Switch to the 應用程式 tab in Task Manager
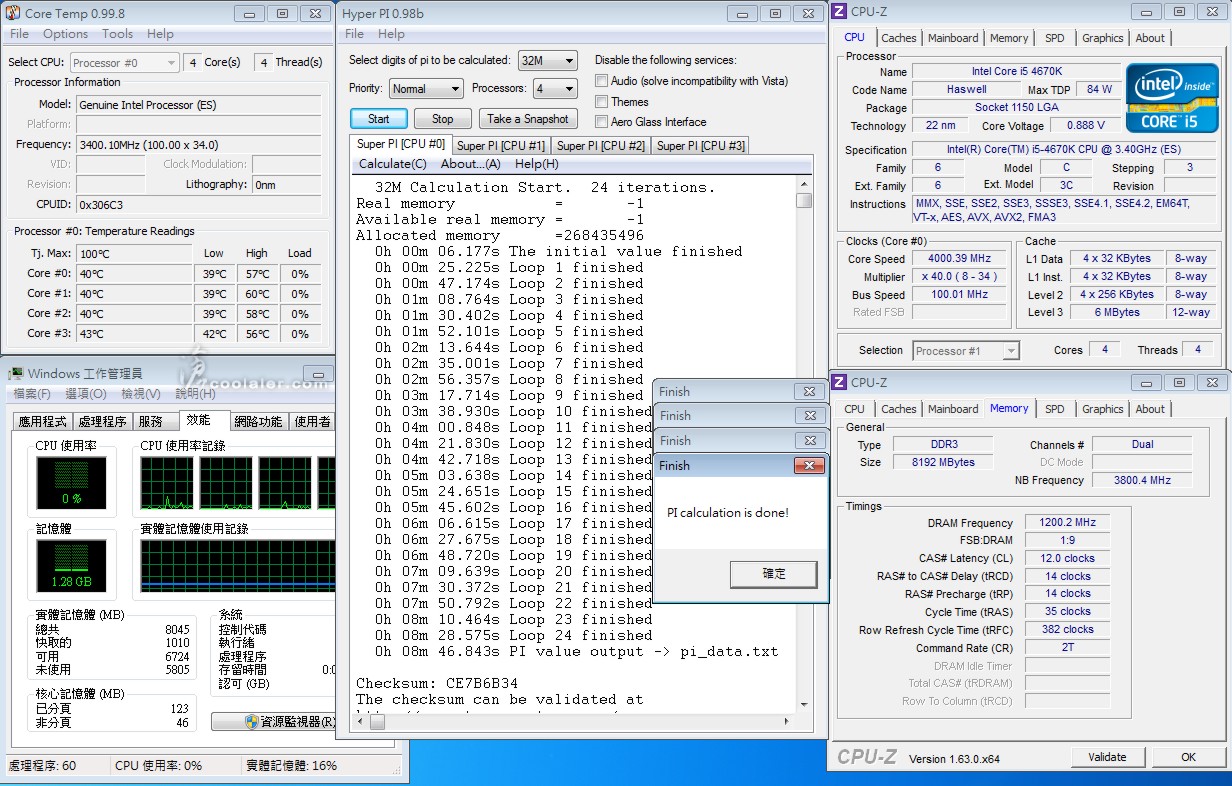The image size is (1232, 786). [43, 422]
